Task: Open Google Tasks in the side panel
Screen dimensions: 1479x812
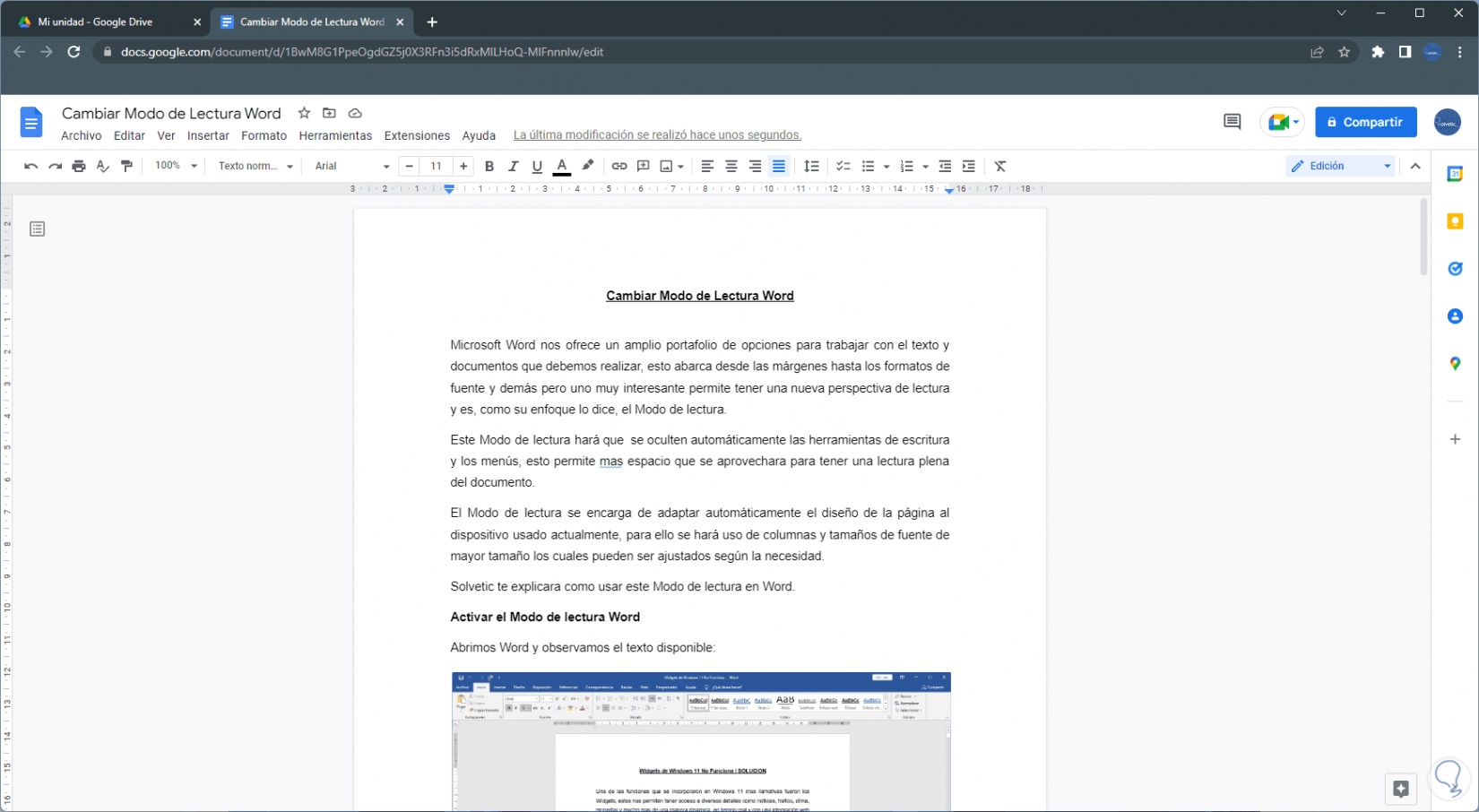Action: coord(1455,269)
